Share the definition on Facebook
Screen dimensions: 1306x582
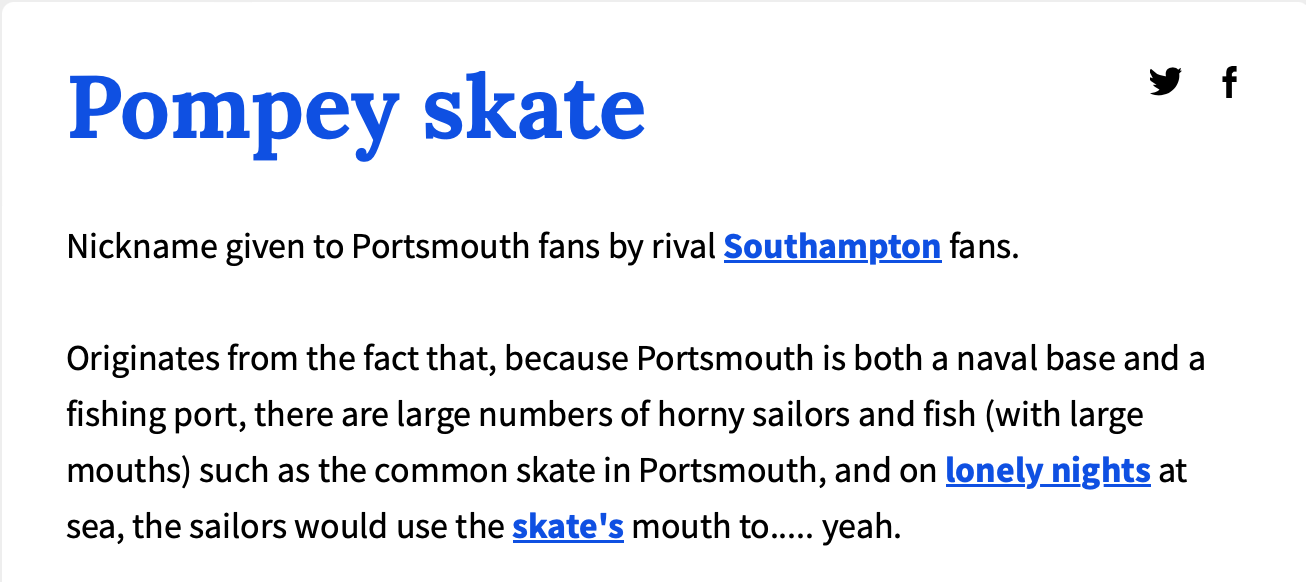pos(1230,81)
